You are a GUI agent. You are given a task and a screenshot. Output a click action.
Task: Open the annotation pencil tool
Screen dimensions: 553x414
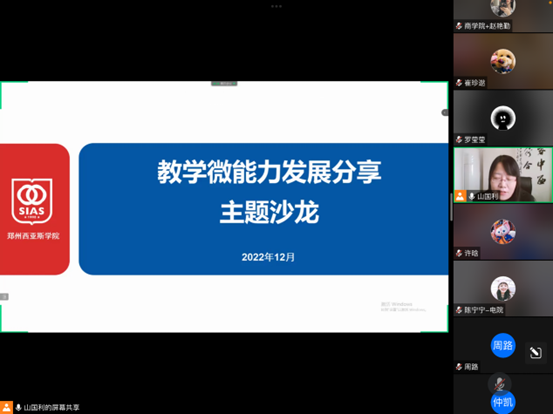click(x=535, y=352)
